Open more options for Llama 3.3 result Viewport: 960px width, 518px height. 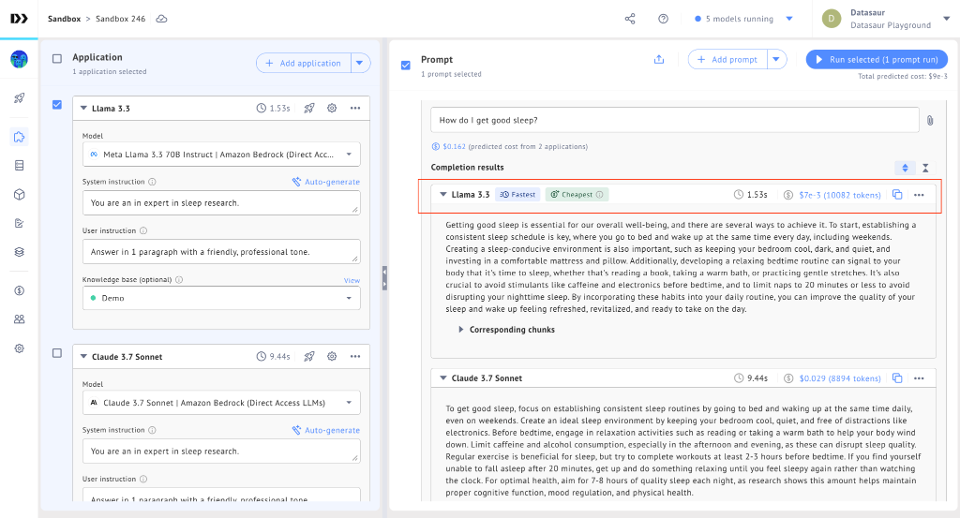(x=919, y=195)
